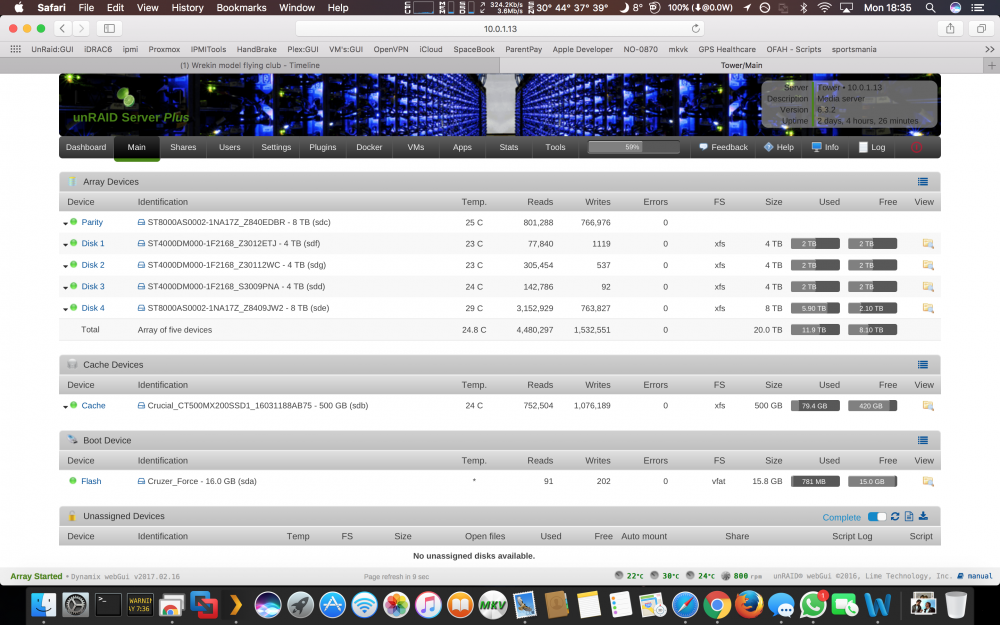Open Chrome from the dock

click(717, 605)
